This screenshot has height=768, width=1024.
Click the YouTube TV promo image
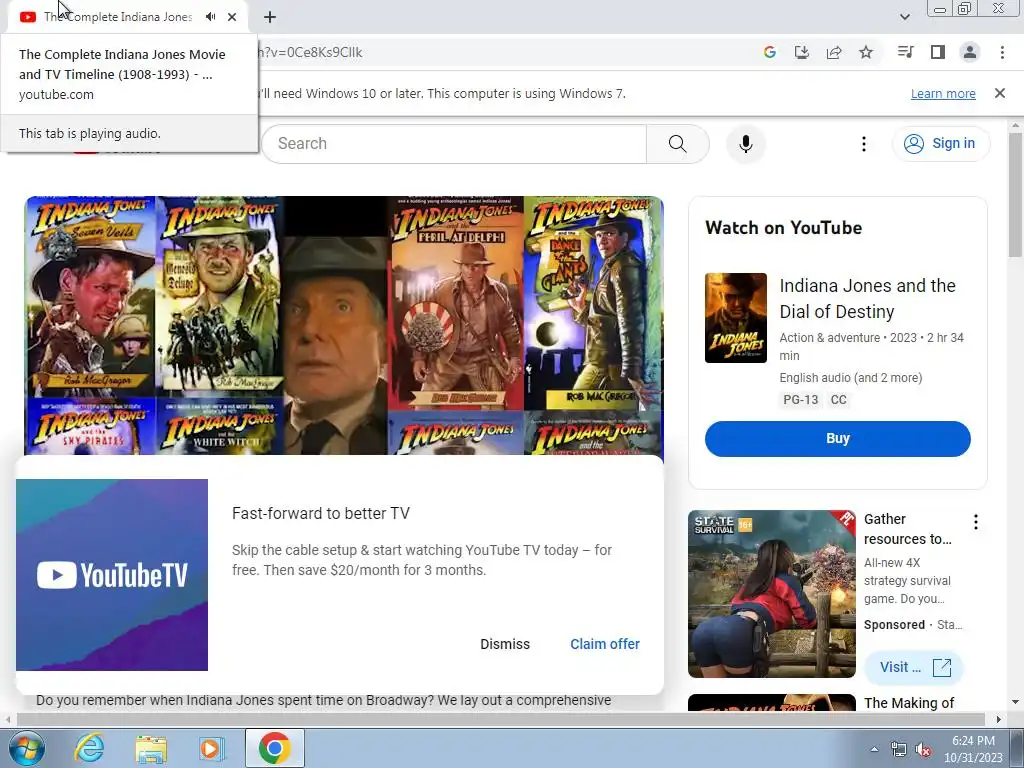(112, 575)
